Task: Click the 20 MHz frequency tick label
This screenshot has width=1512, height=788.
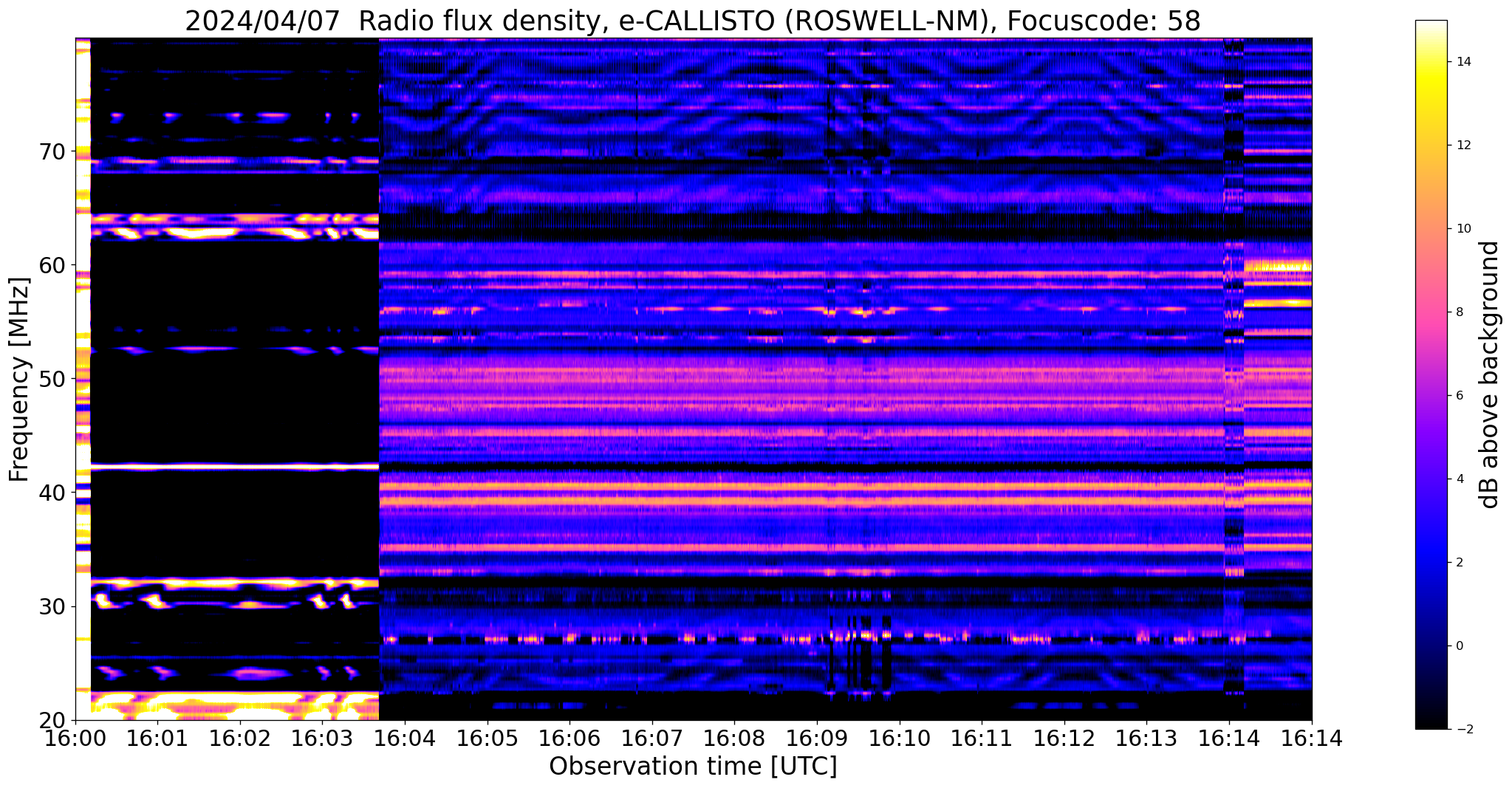Action: (x=53, y=721)
